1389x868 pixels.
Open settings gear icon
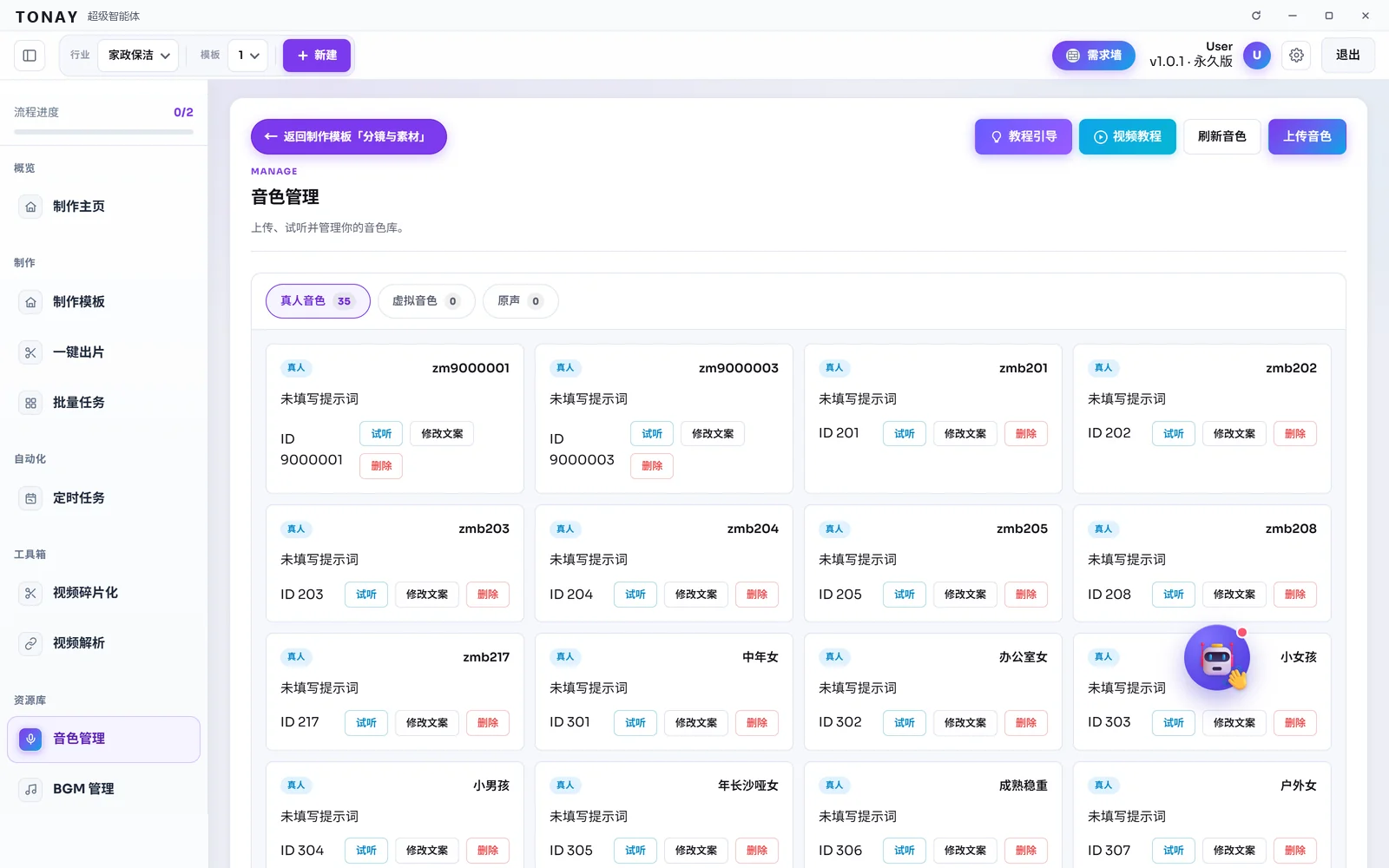click(x=1296, y=56)
